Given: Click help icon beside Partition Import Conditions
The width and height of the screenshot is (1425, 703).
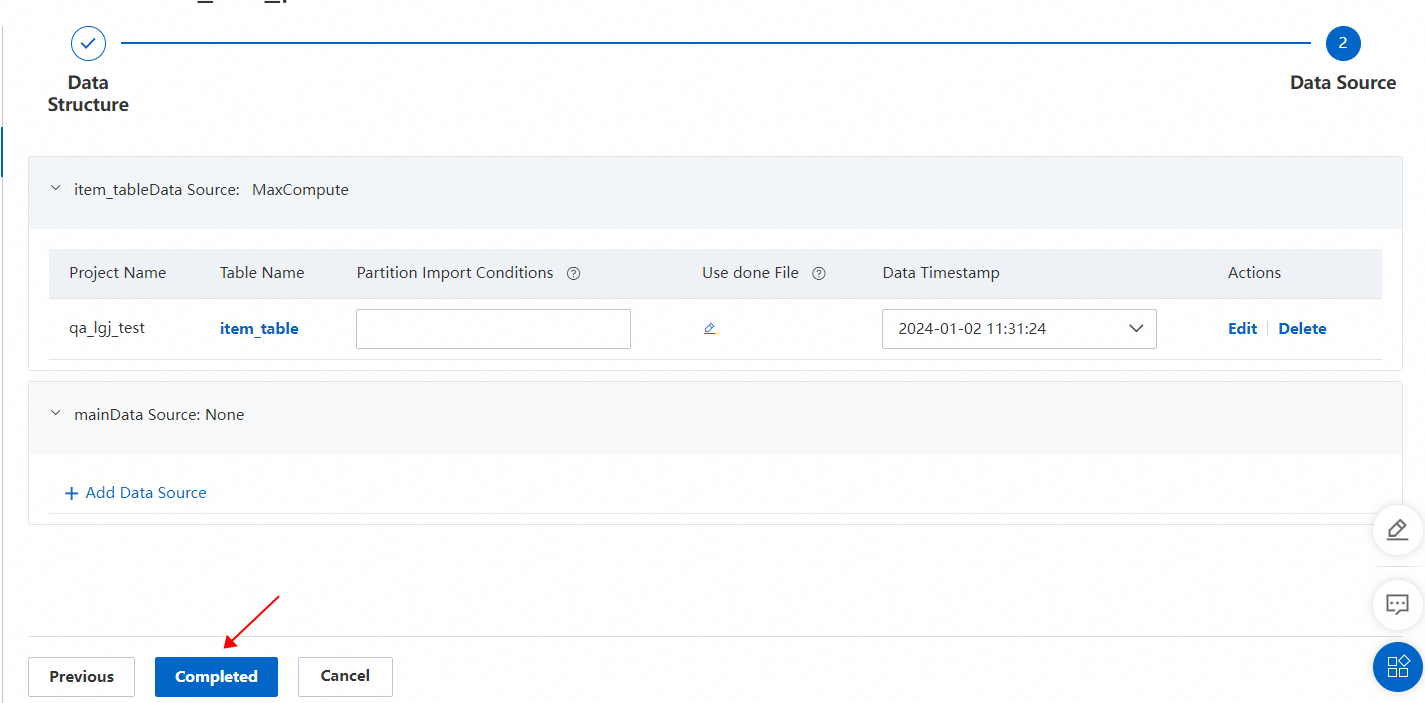Looking at the screenshot, I should (573, 274).
